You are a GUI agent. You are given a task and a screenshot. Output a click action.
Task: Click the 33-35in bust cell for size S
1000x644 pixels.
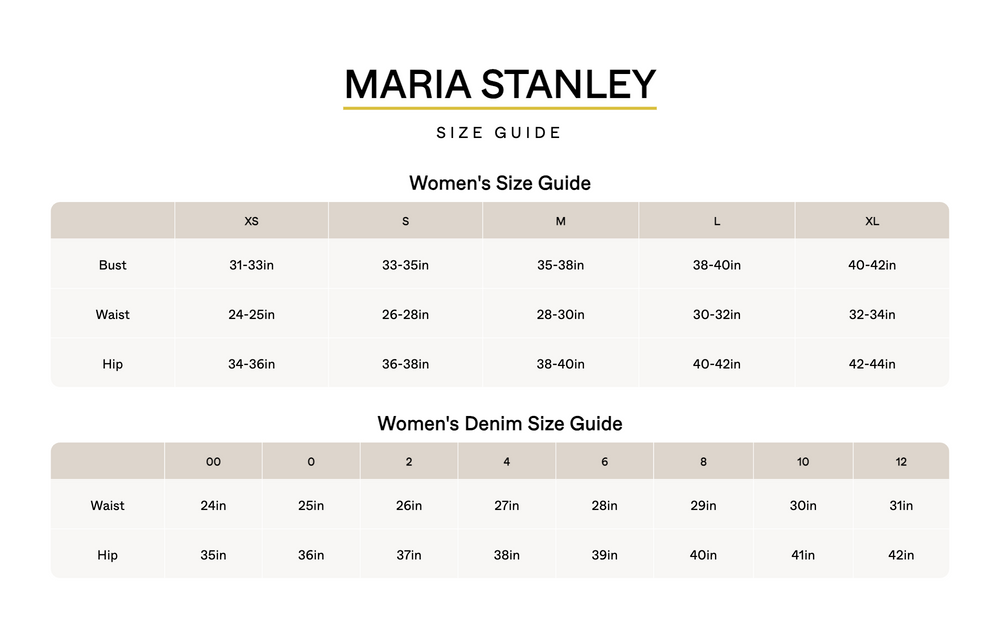click(405, 265)
